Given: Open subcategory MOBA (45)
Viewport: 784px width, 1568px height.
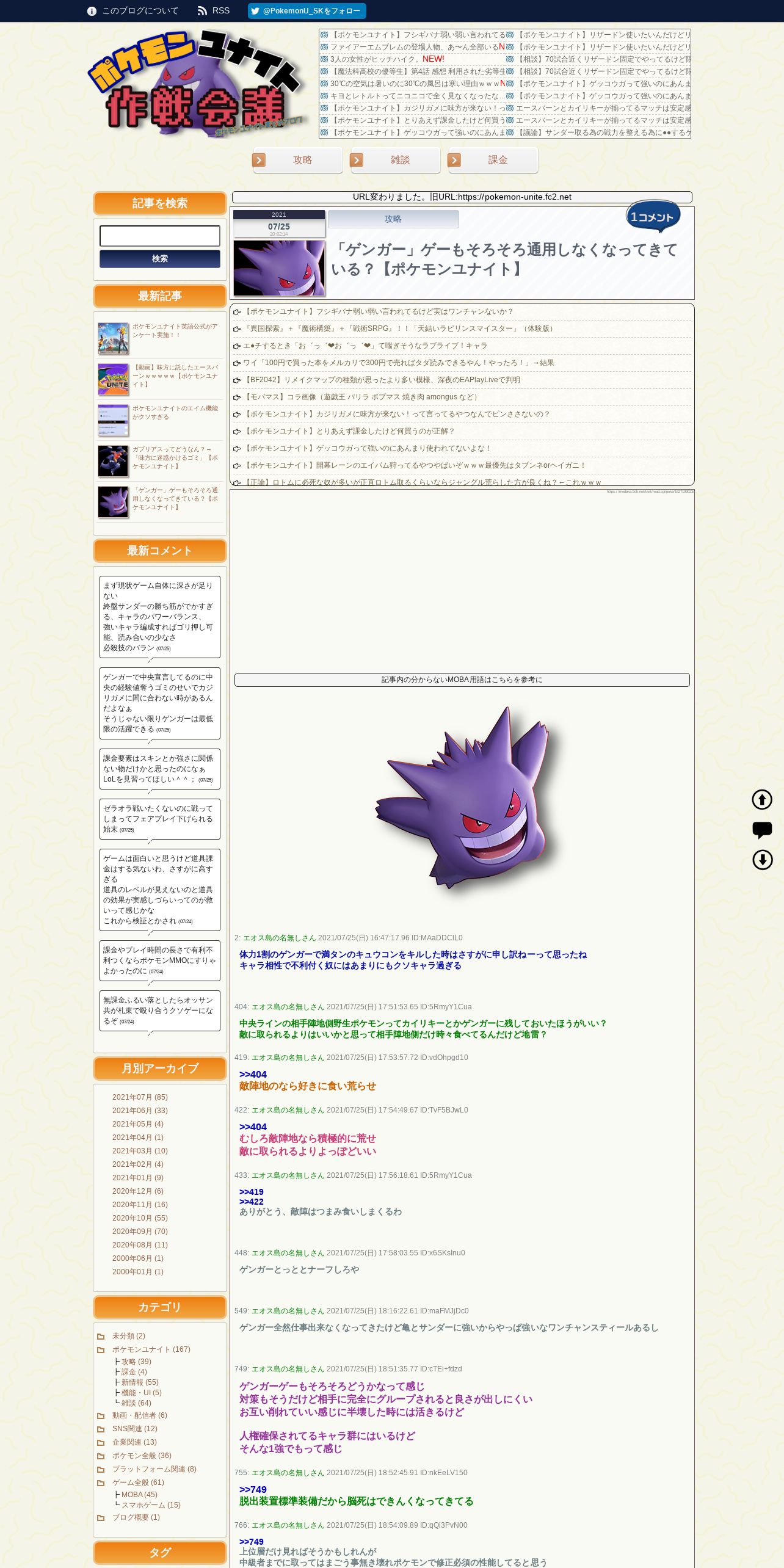Looking at the screenshot, I should [x=139, y=1495].
